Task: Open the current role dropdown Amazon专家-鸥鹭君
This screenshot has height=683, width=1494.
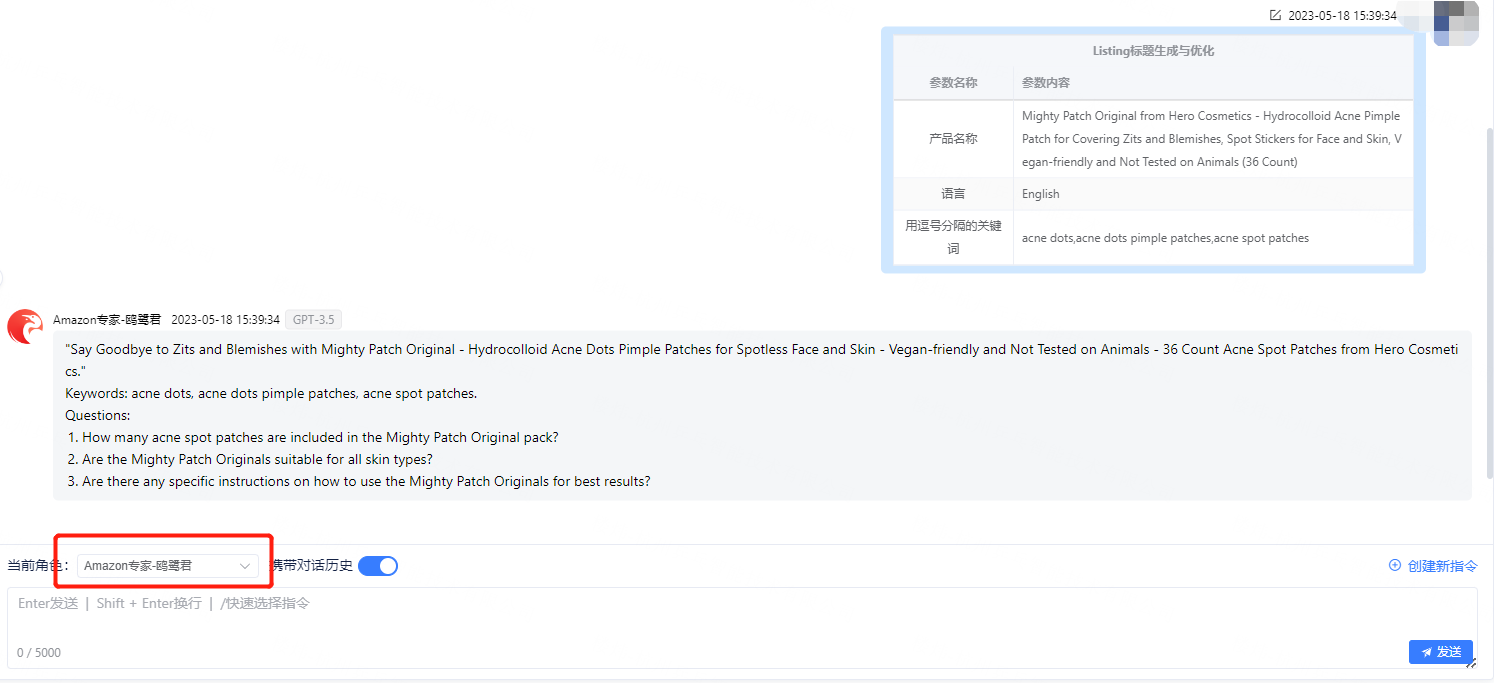Action: (168, 566)
